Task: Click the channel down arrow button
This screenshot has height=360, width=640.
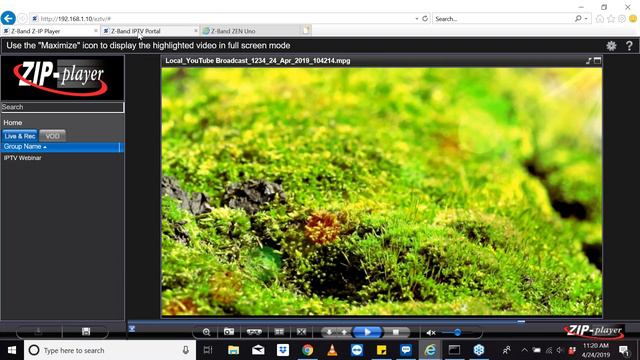Action: coord(329,332)
